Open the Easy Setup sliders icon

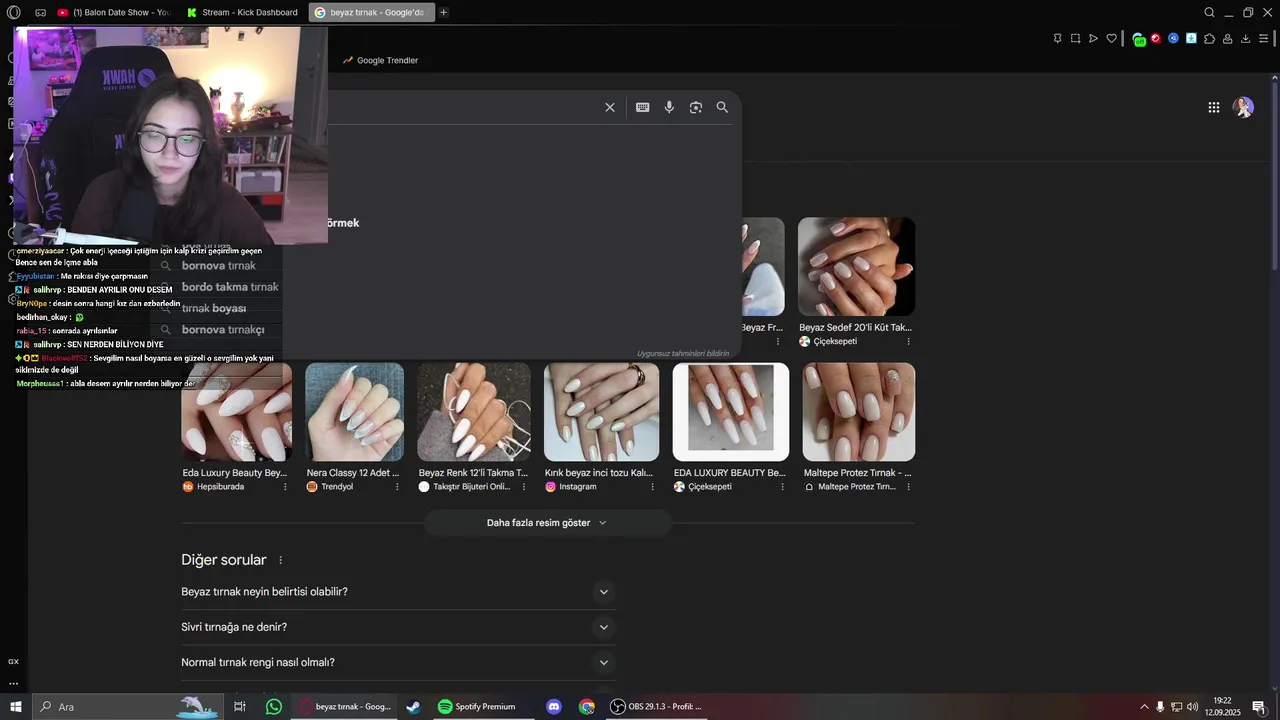[1264, 38]
